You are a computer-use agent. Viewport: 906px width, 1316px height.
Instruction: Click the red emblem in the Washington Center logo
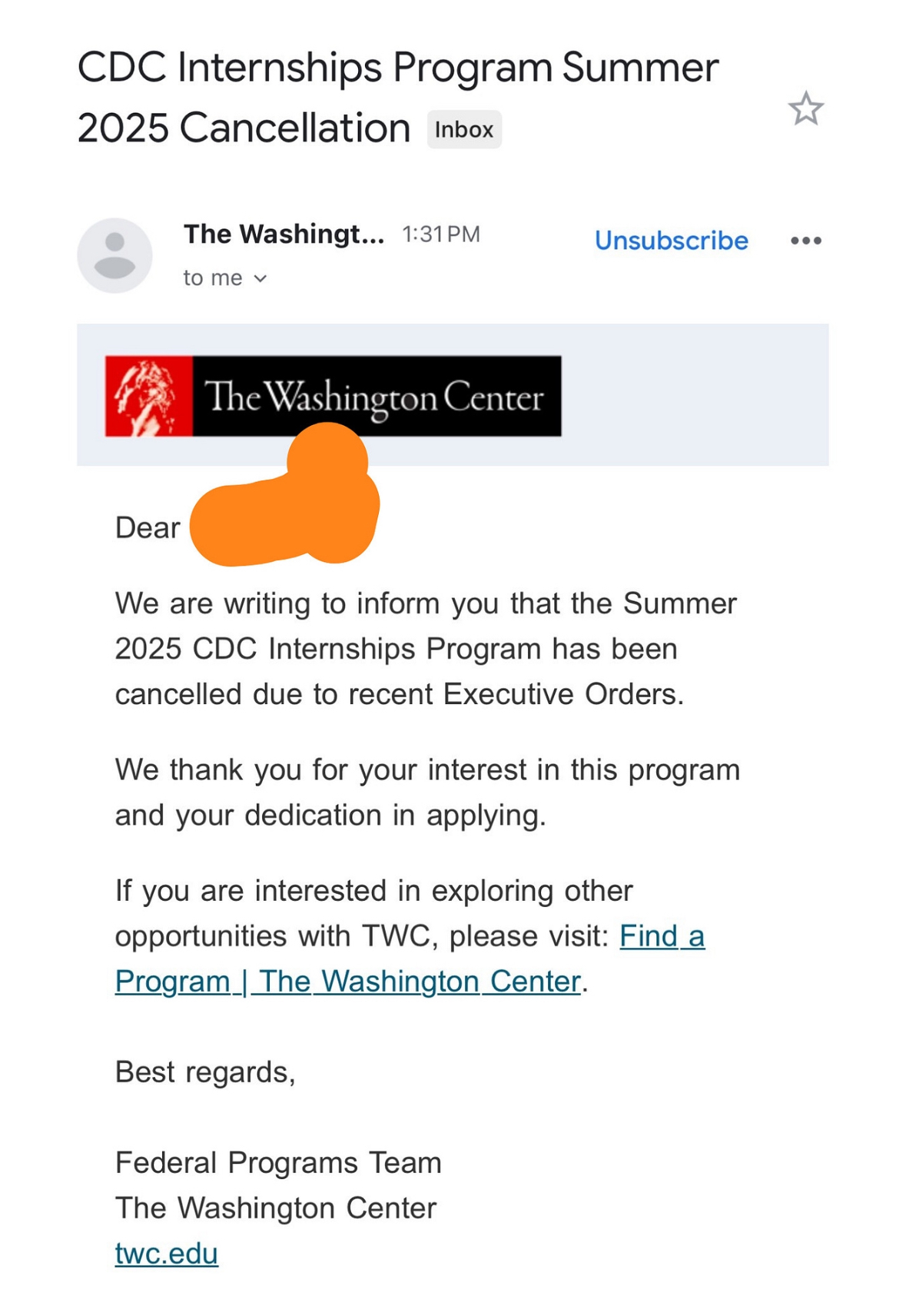(x=149, y=396)
